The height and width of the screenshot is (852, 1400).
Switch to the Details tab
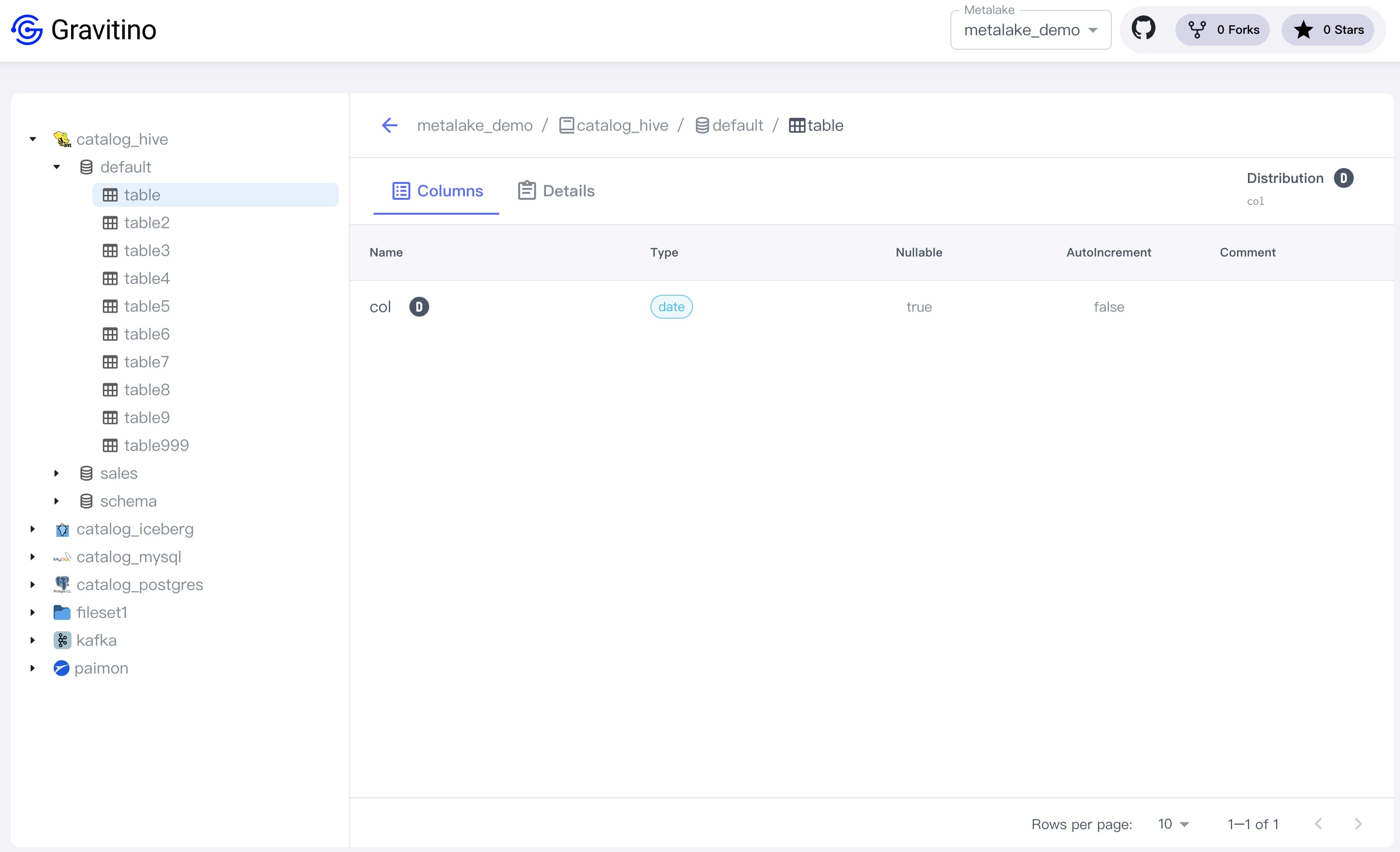(x=556, y=191)
